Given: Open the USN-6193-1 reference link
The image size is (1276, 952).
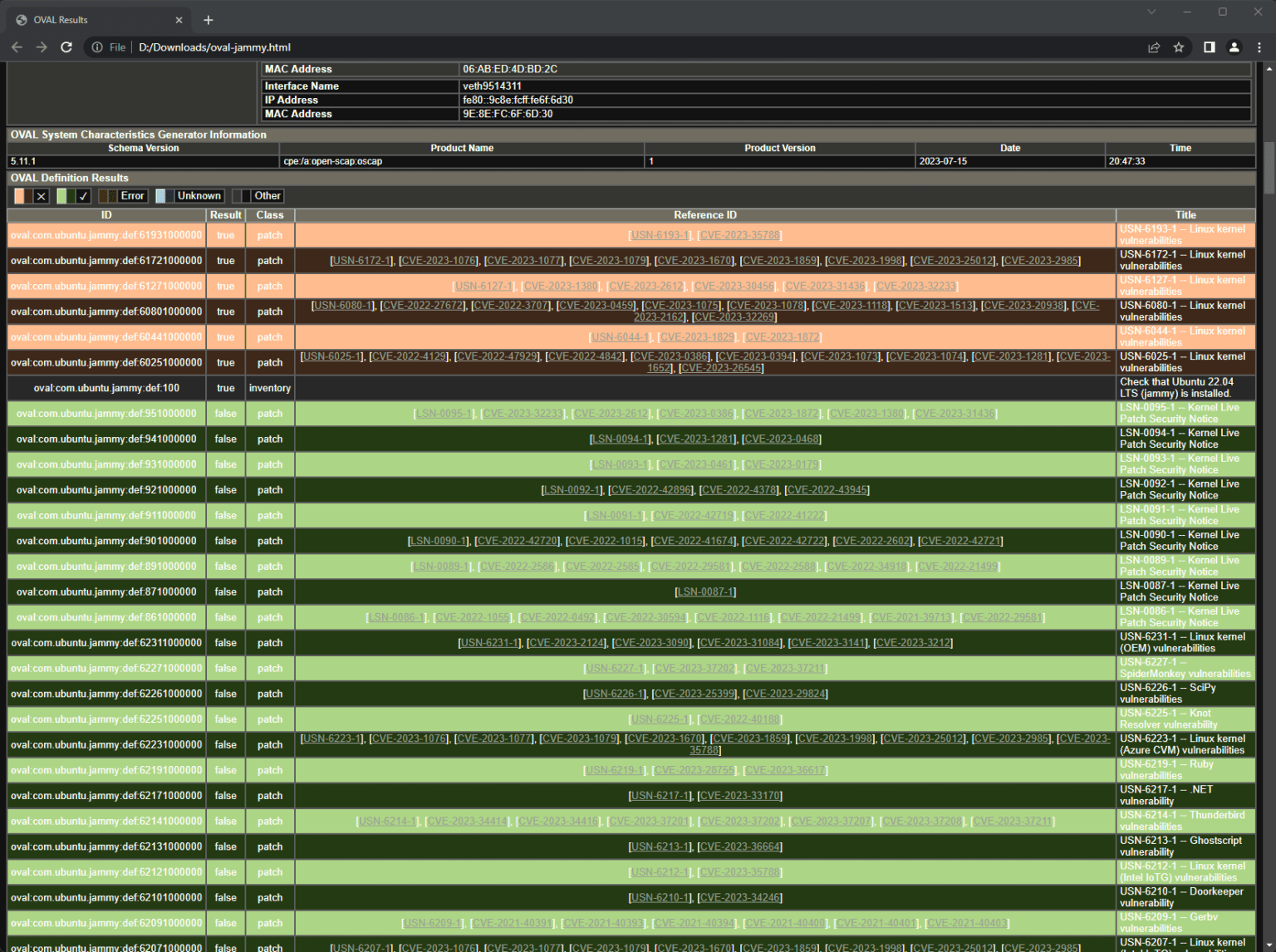Looking at the screenshot, I should pos(658,235).
